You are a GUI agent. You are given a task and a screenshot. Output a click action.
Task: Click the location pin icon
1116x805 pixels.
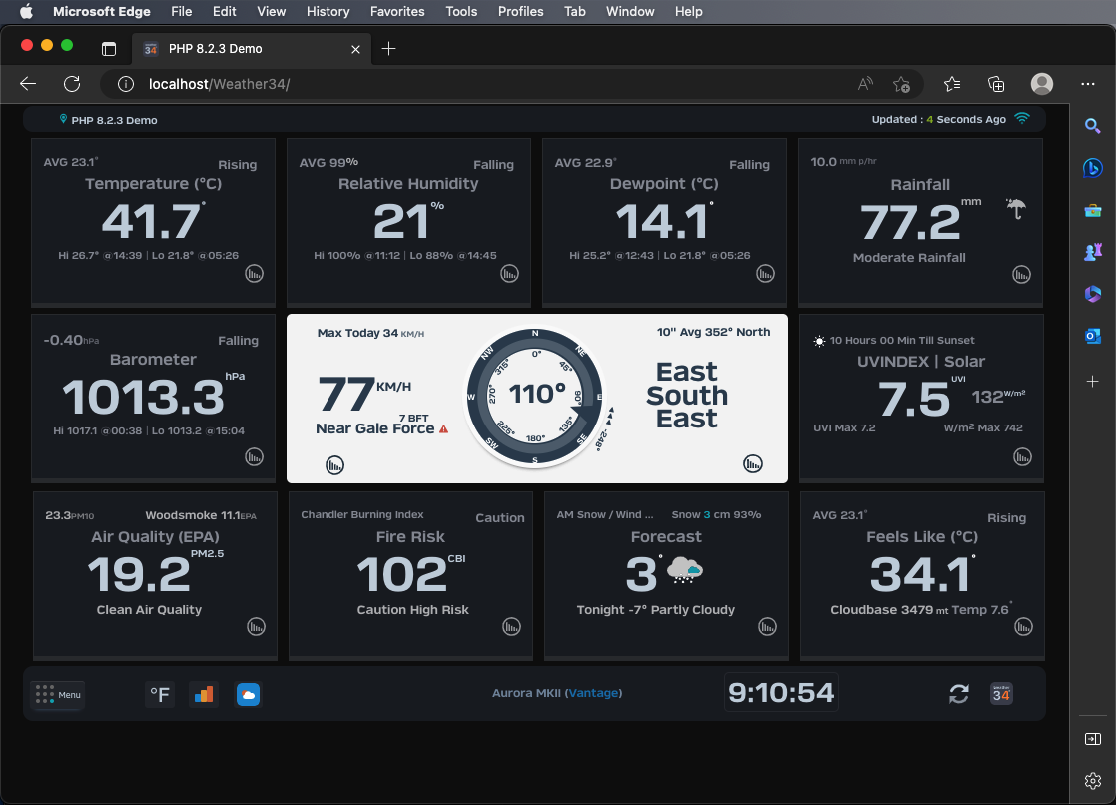(63, 119)
